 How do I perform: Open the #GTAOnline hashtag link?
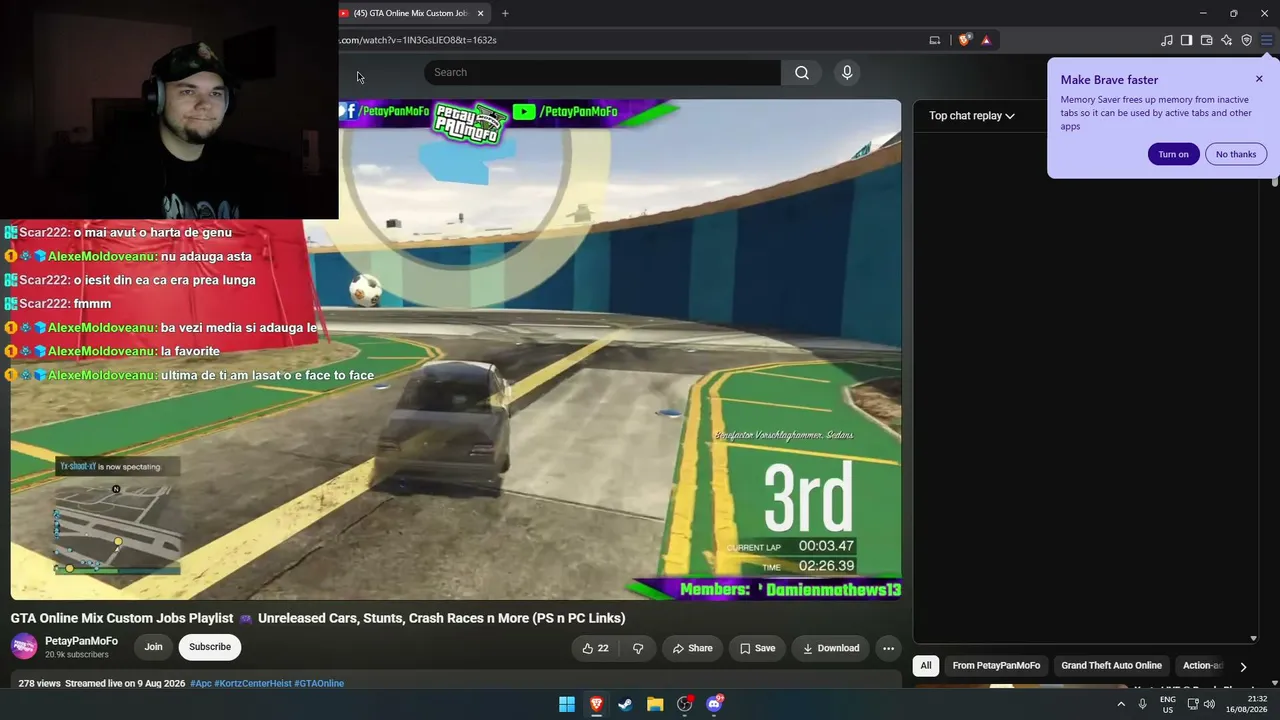(x=319, y=684)
